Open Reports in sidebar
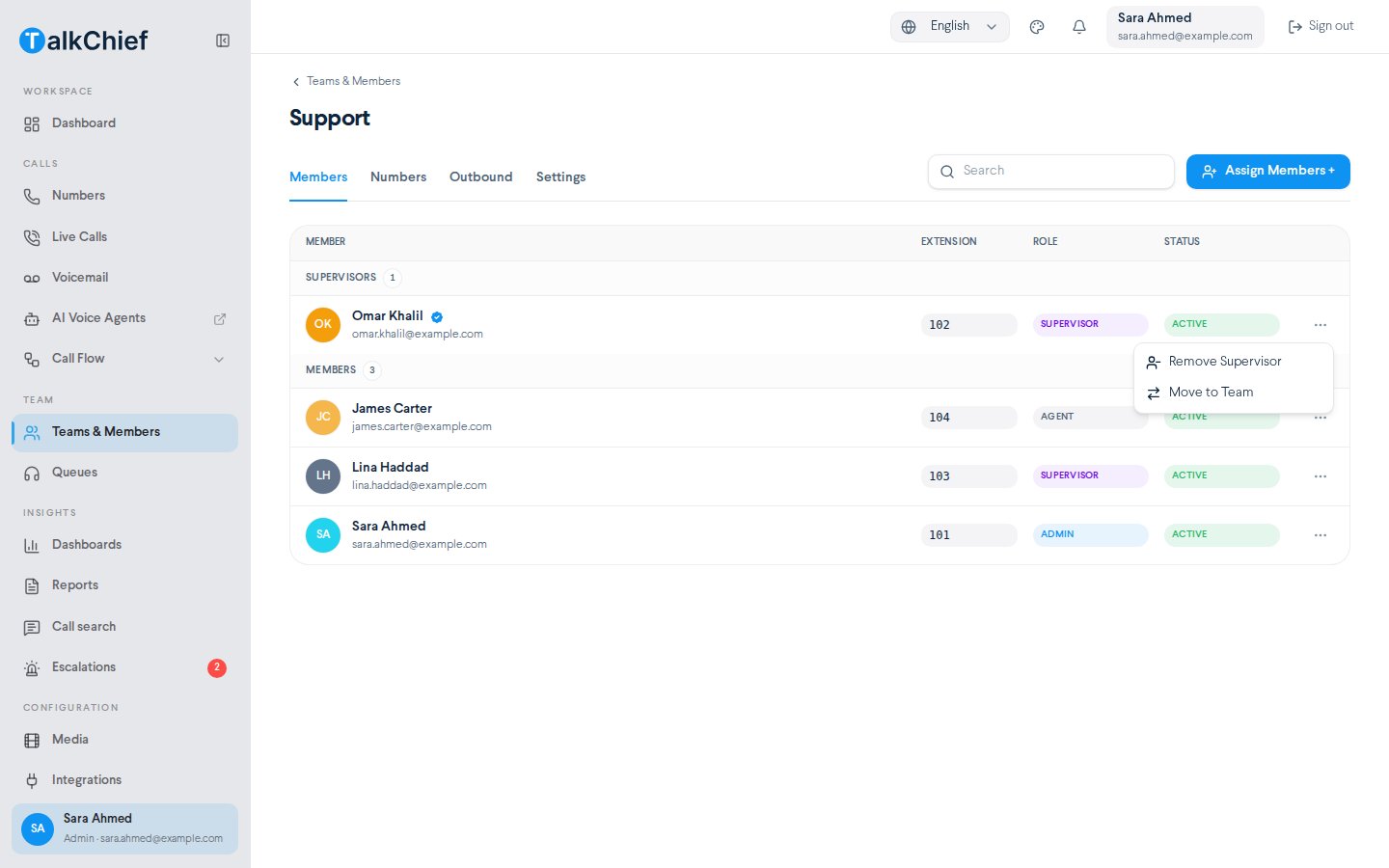The image size is (1389, 868). pos(124,585)
